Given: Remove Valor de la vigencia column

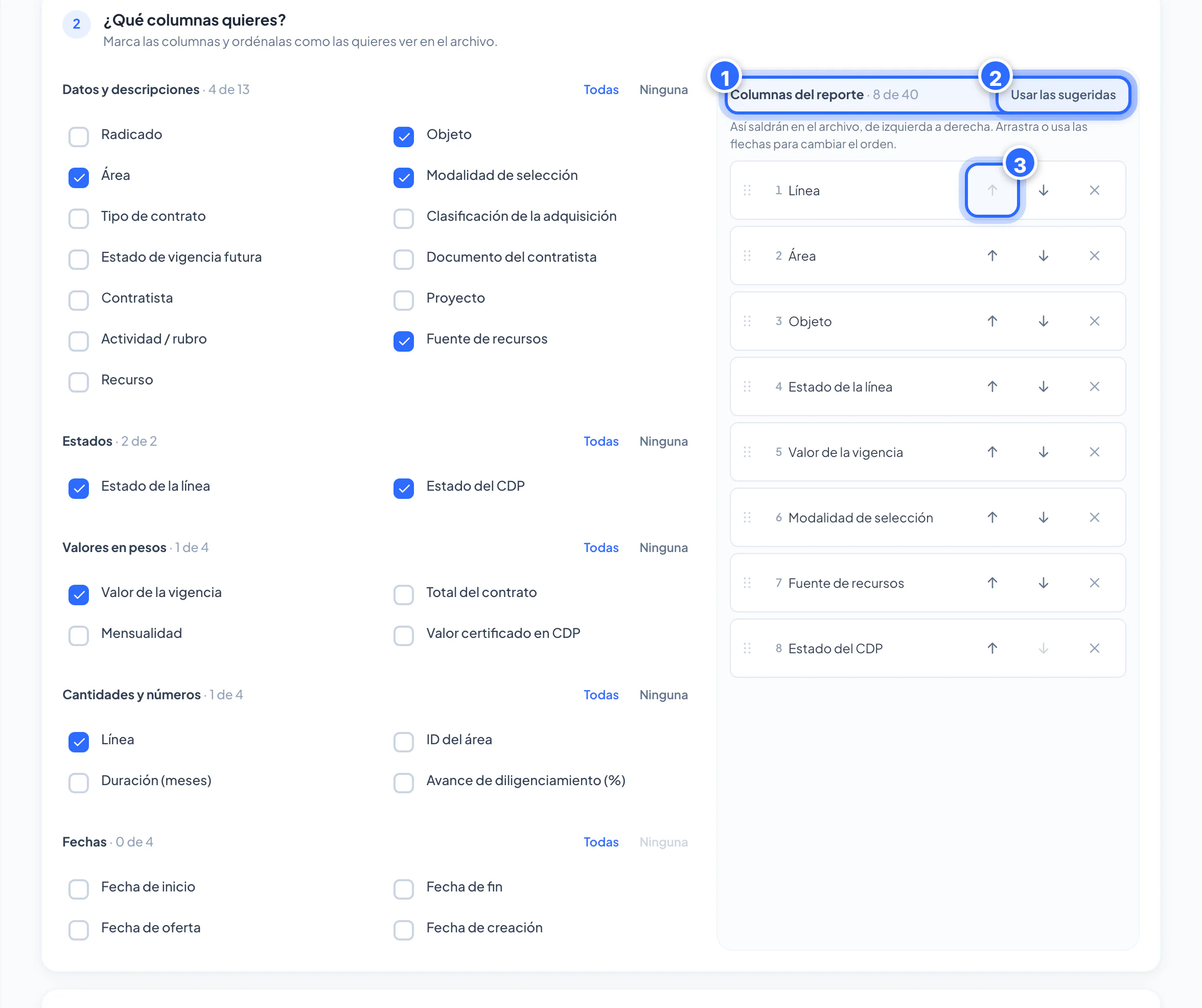Looking at the screenshot, I should point(1094,452).
